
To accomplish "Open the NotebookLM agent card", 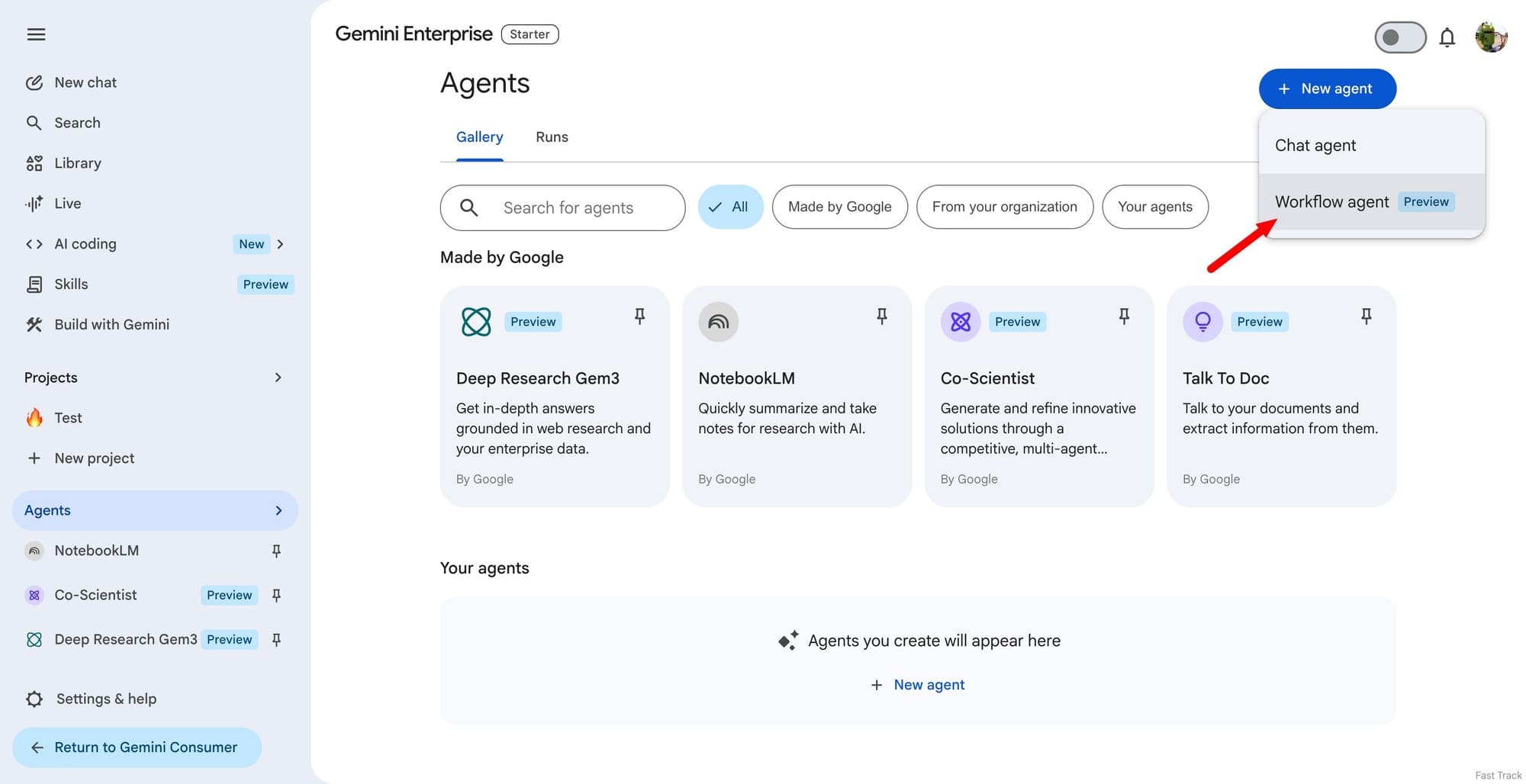I will click(797, 397).
